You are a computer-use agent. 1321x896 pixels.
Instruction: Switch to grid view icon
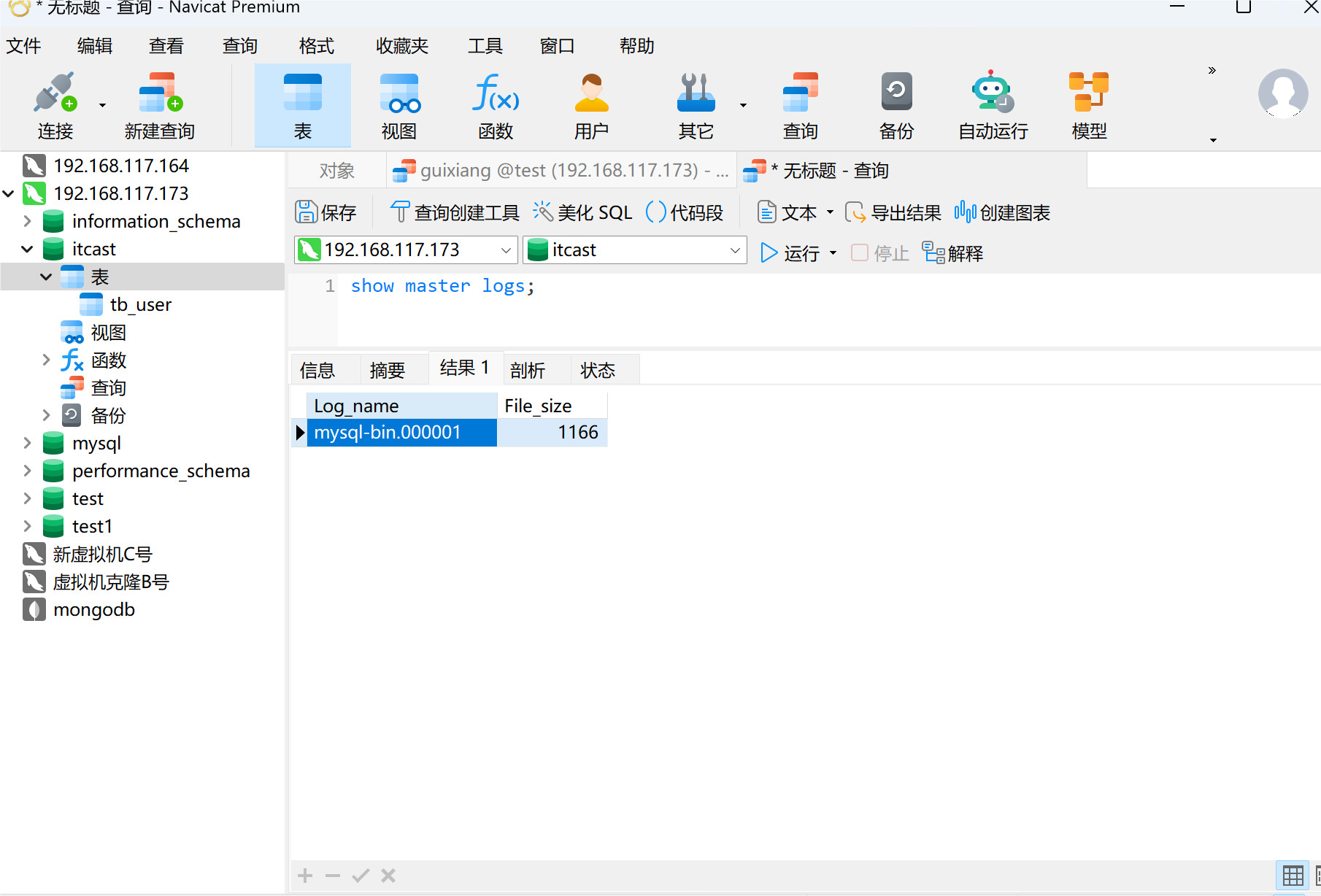coord(1293,876)
